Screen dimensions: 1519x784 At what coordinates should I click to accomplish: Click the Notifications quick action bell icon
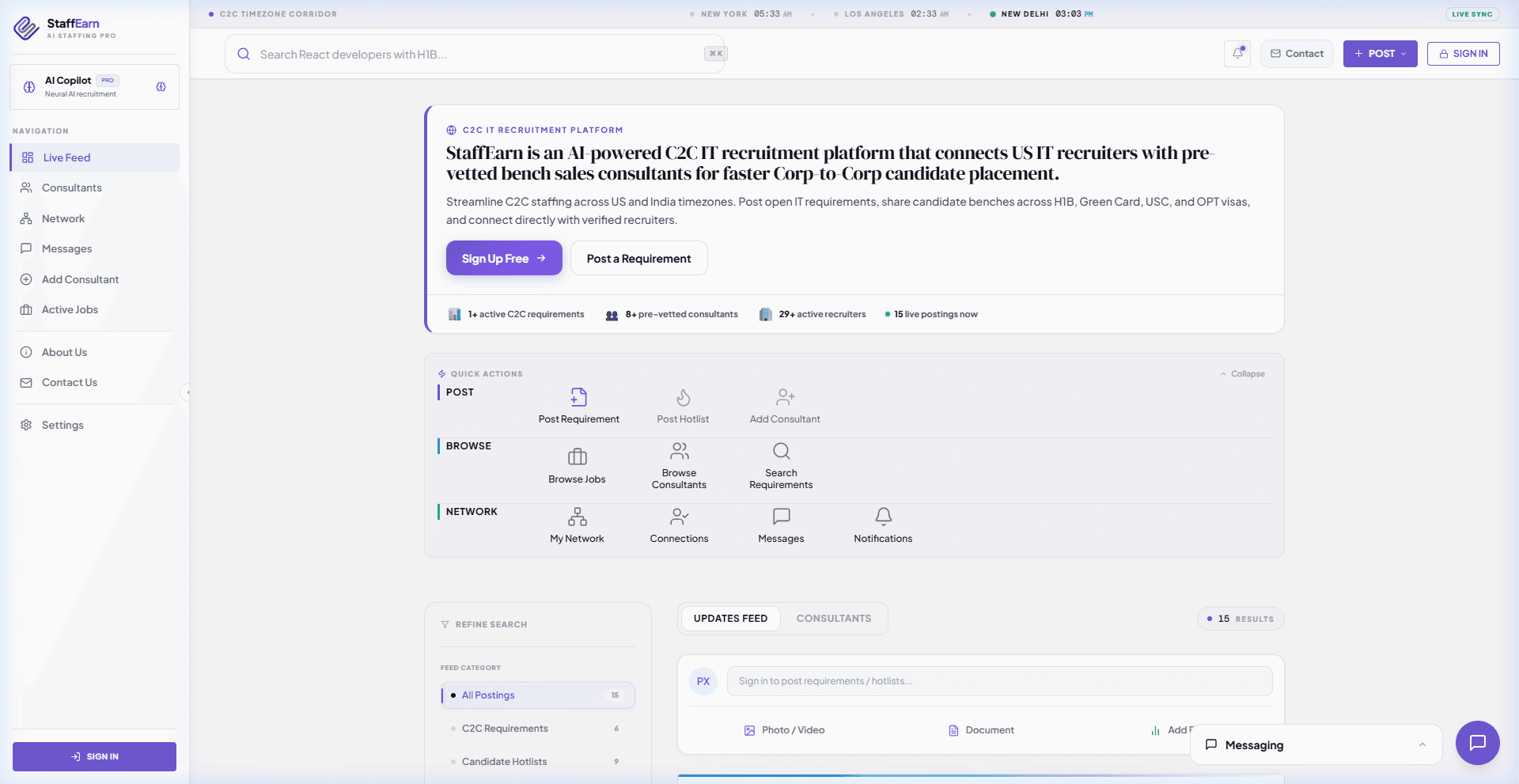coord(884,517)
